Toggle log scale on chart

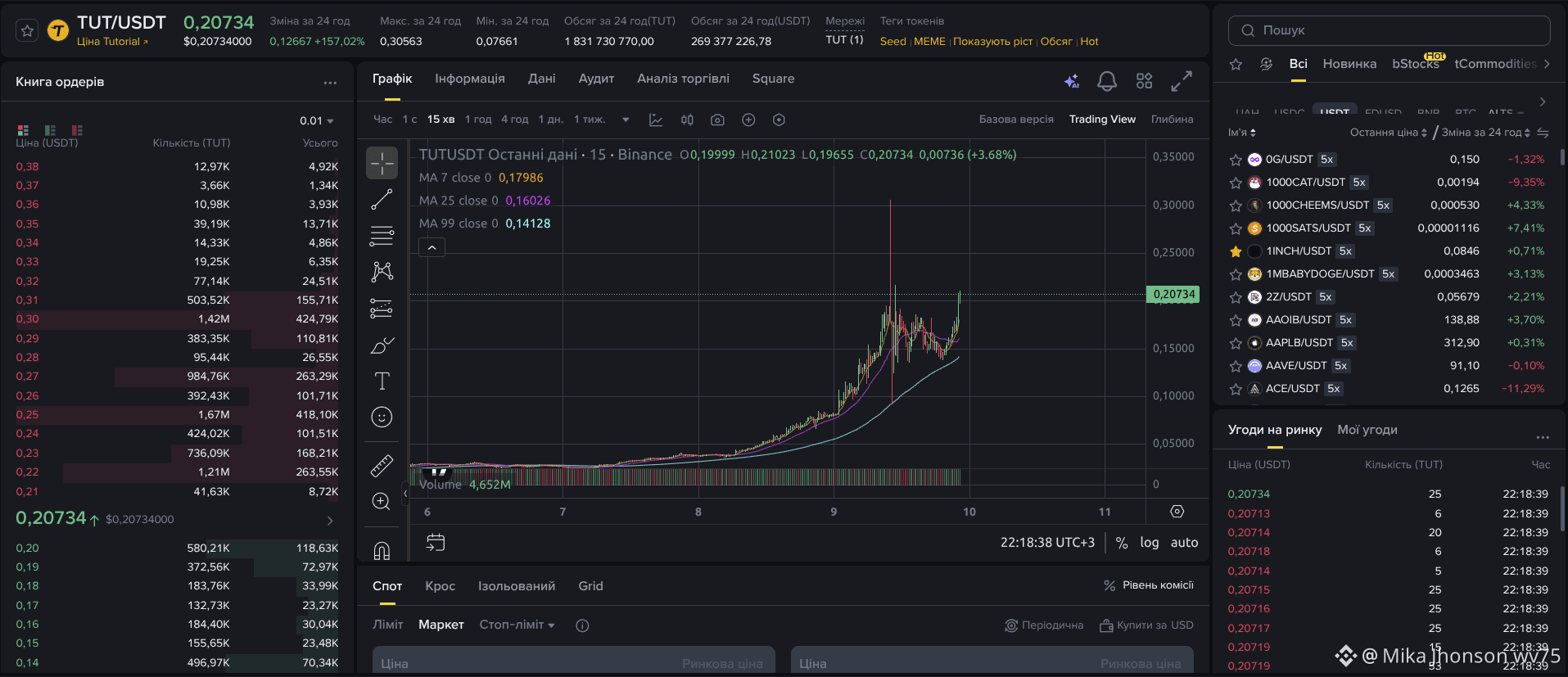1149,543
